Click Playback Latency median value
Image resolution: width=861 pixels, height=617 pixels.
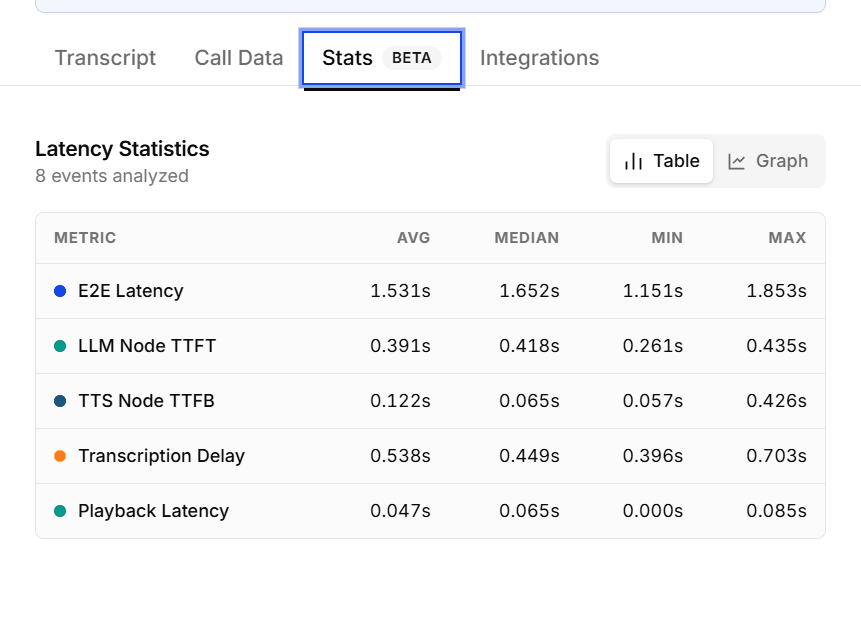529,511
